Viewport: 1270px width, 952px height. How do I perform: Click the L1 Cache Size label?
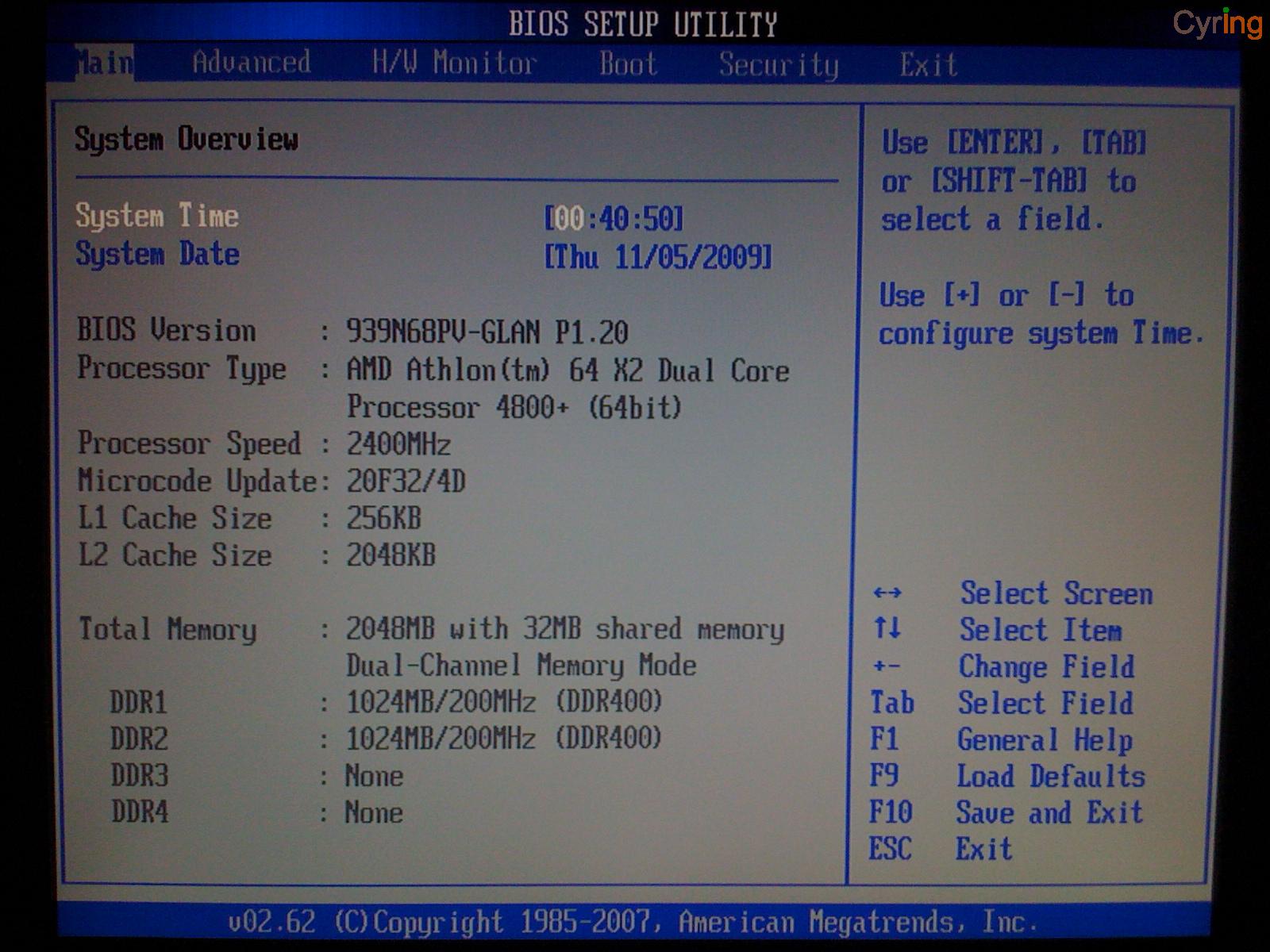[x=175, y=517]
